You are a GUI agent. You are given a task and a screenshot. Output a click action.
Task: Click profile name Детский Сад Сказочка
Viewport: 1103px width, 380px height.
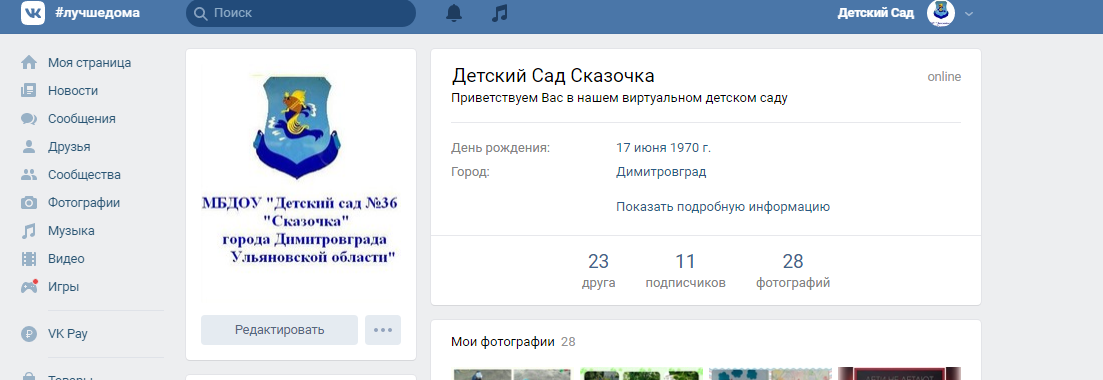(x=553, y=76)
